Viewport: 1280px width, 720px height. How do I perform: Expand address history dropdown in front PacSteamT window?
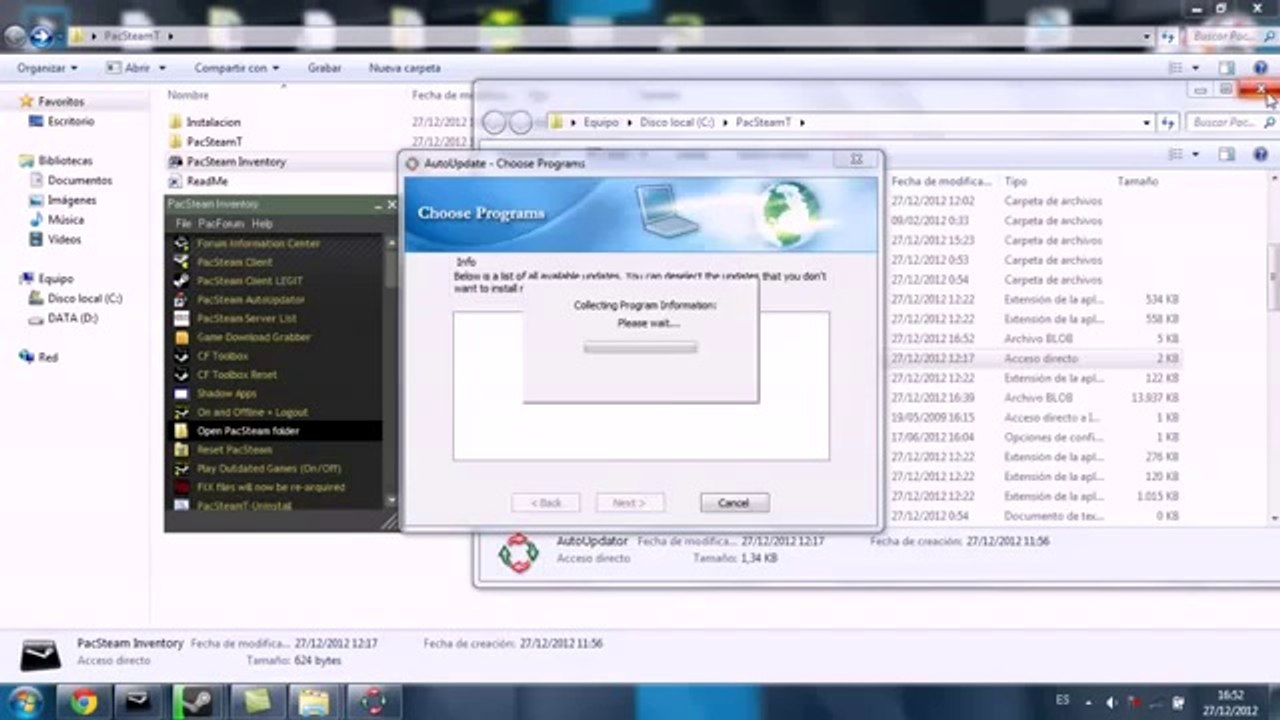pos(1146,122)
